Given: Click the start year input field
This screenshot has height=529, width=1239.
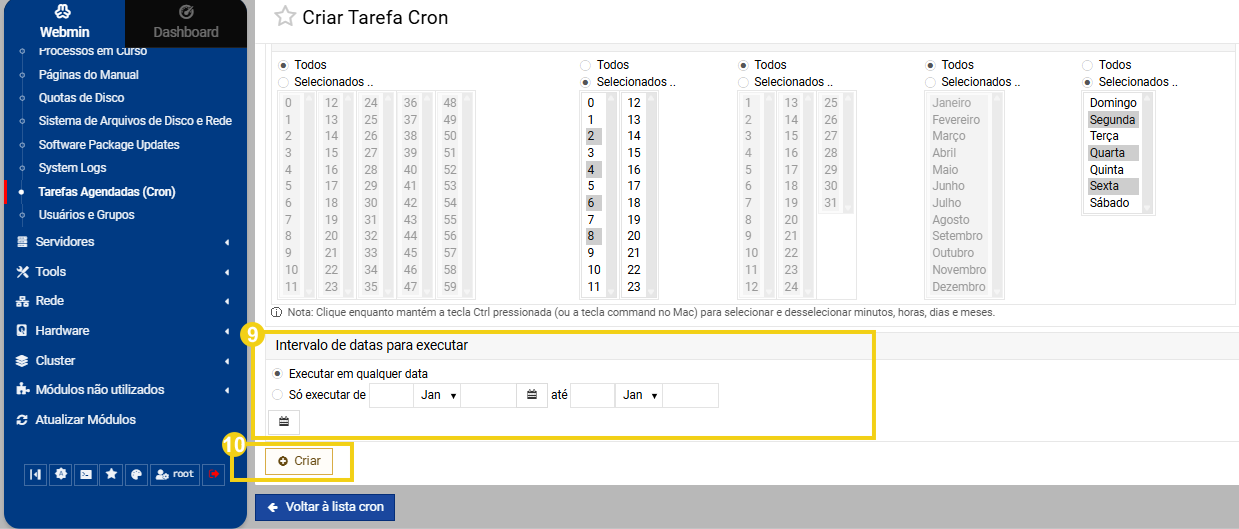Looking at the screenshot, I should point(488,395).
